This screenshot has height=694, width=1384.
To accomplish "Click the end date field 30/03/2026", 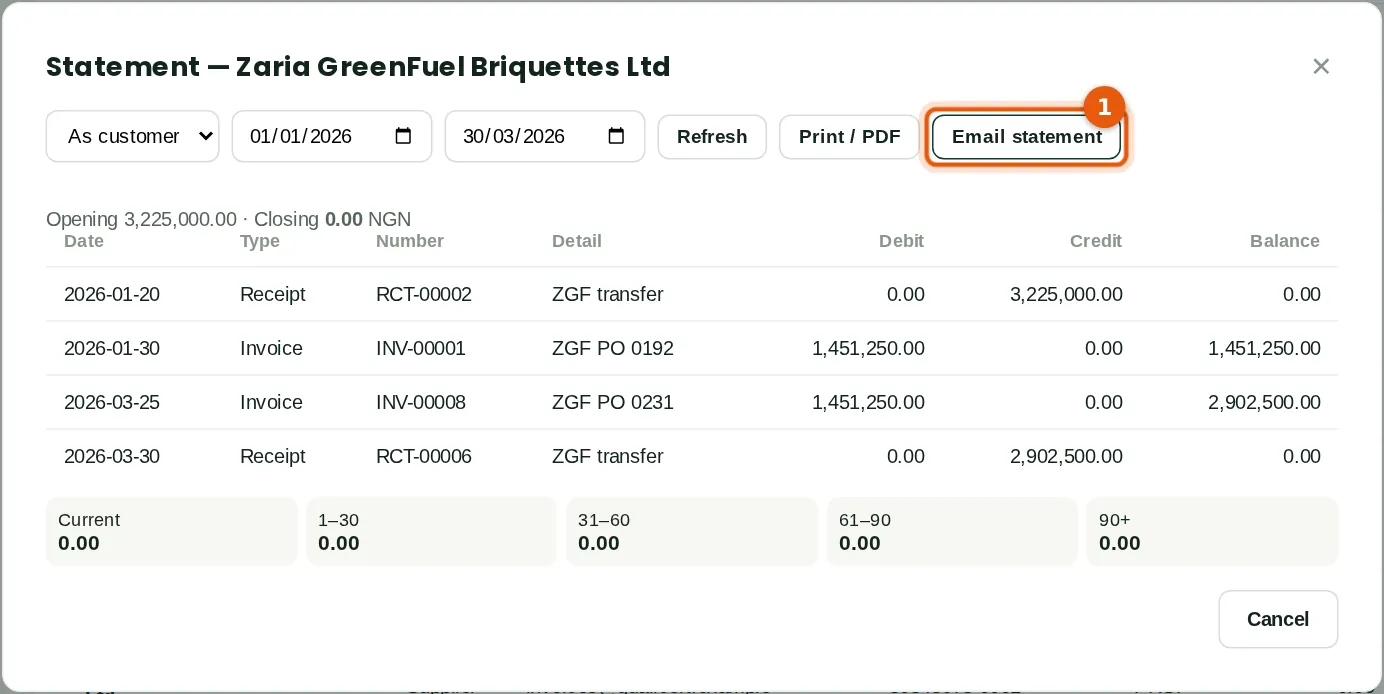I will tap(545, 136).
